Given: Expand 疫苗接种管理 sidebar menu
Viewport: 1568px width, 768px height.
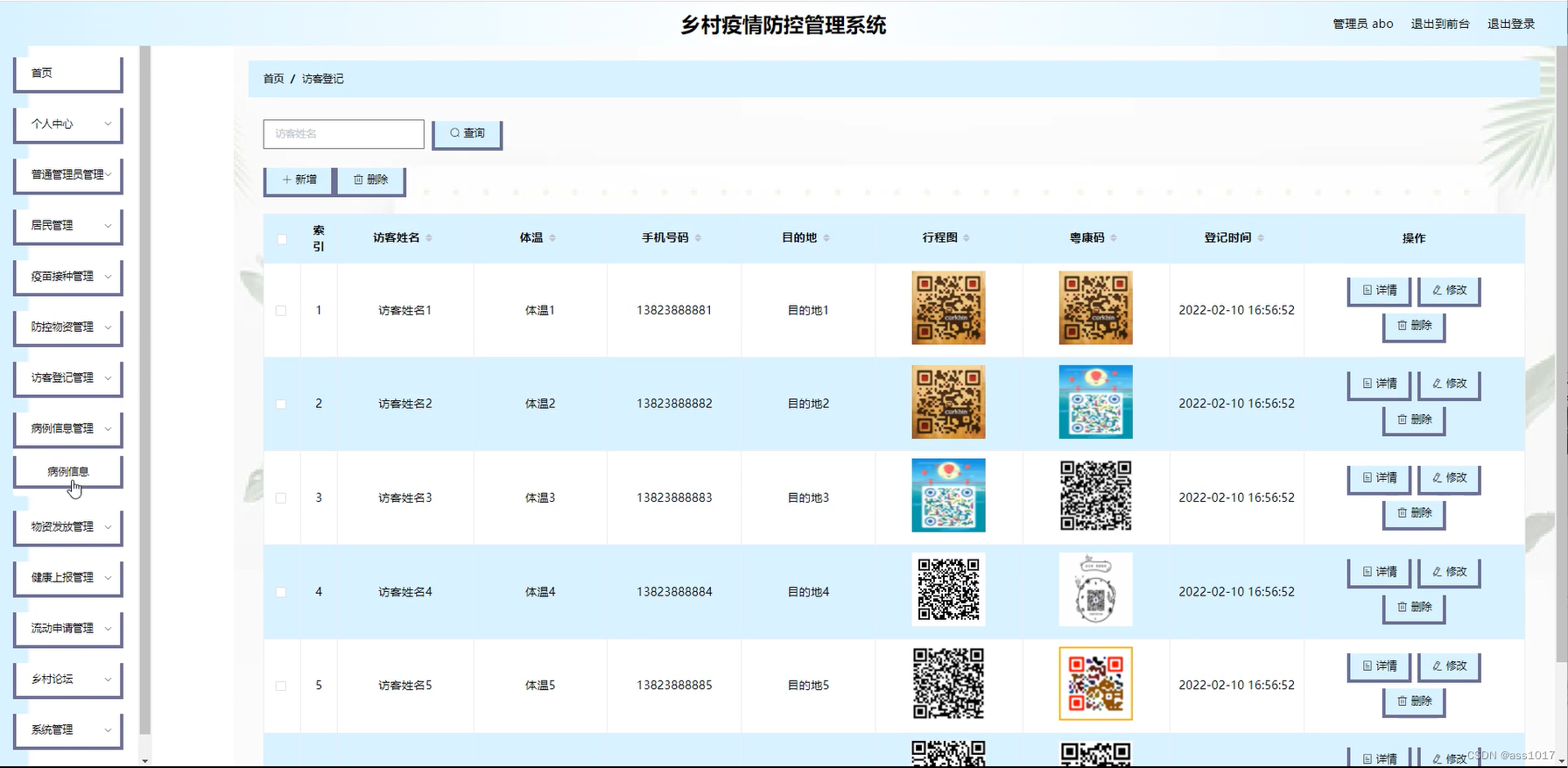Looking at the screenshot, I should click(x=67, y=277).
